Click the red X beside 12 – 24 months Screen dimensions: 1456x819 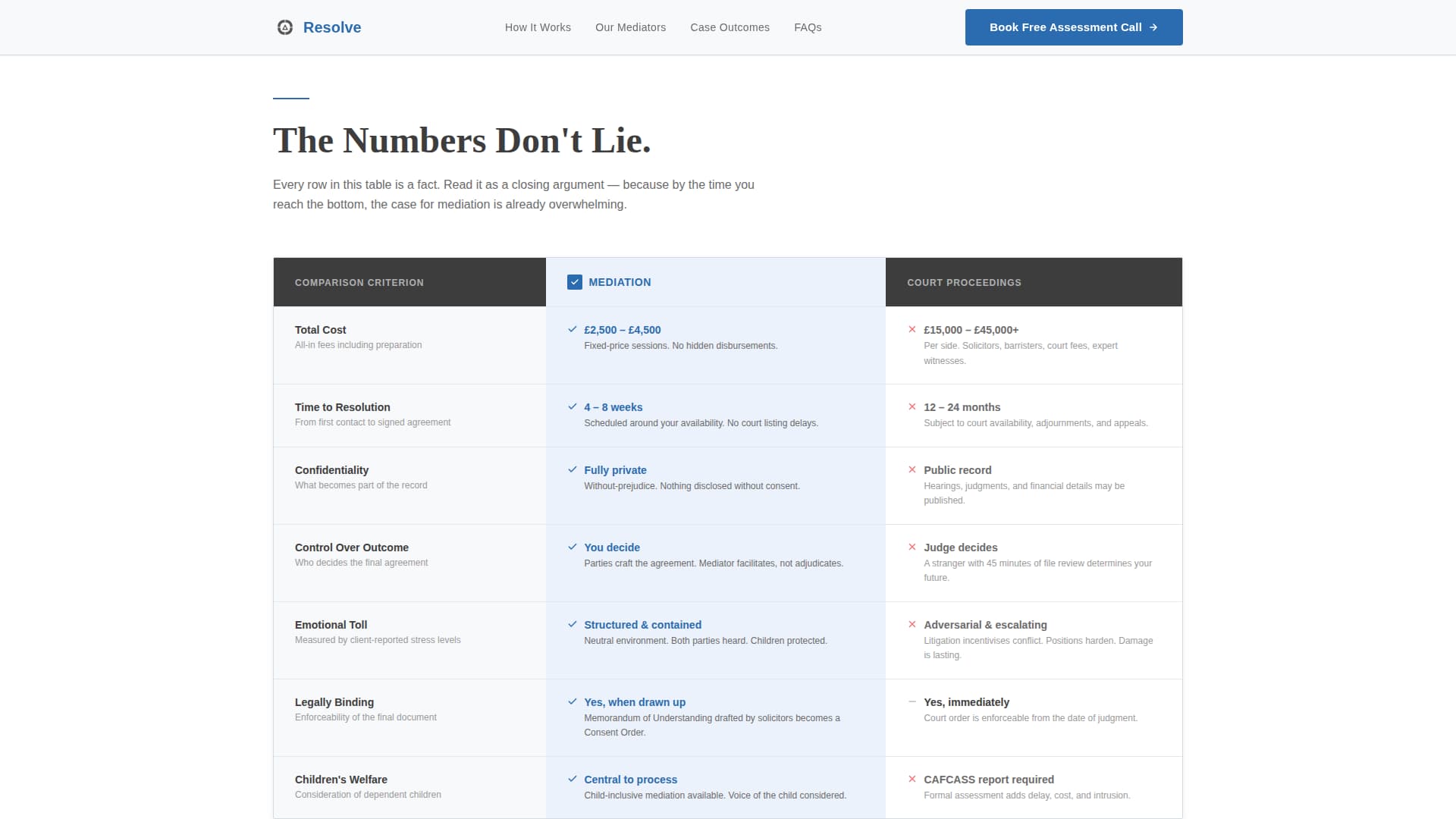(912, 407)
